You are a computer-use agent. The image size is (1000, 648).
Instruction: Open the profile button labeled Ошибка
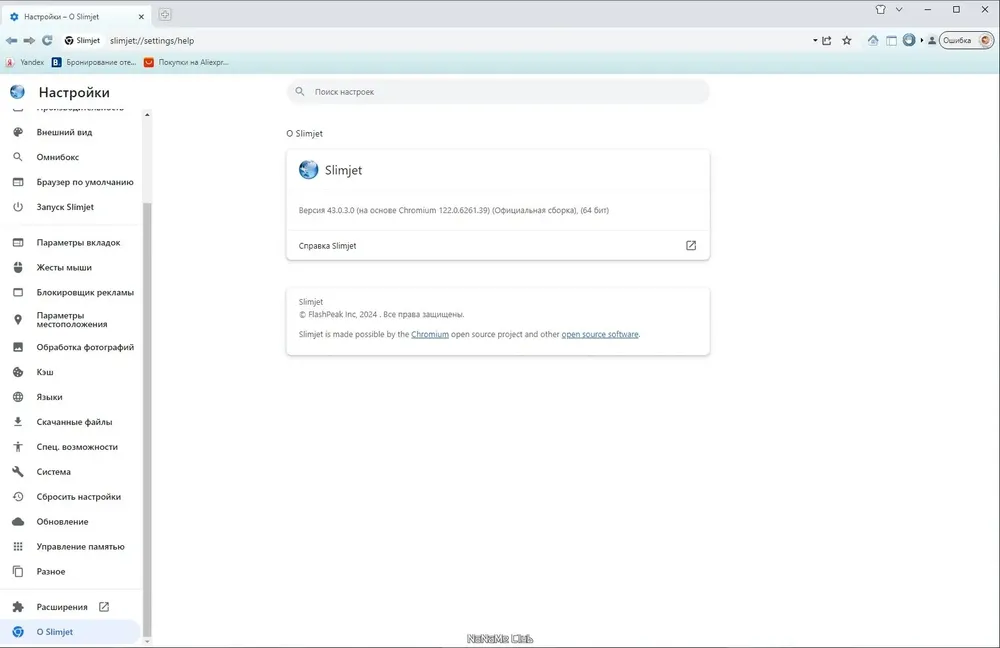966,40
